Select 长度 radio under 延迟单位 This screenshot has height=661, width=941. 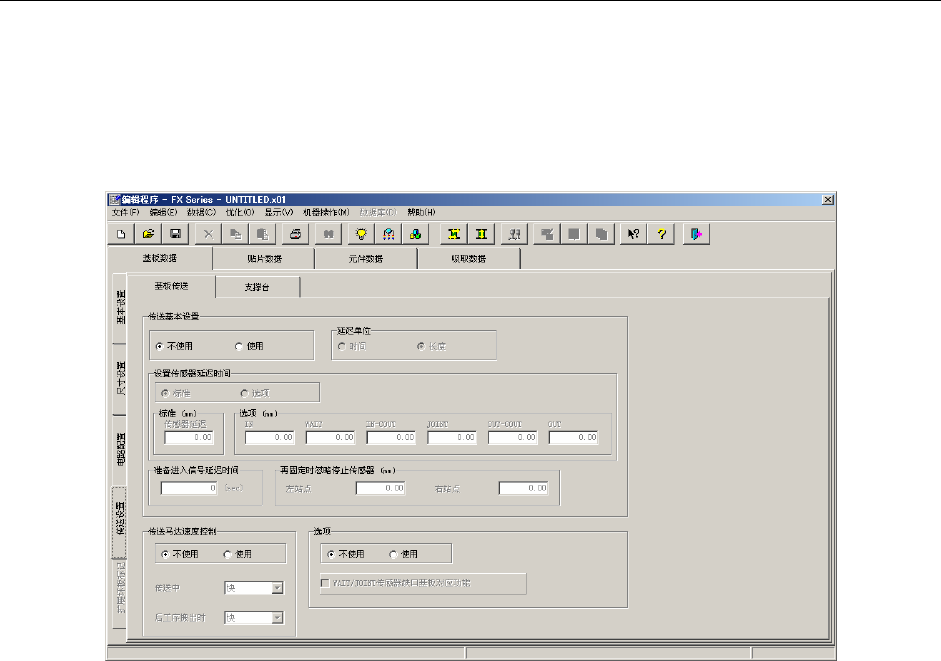[421, 346]
